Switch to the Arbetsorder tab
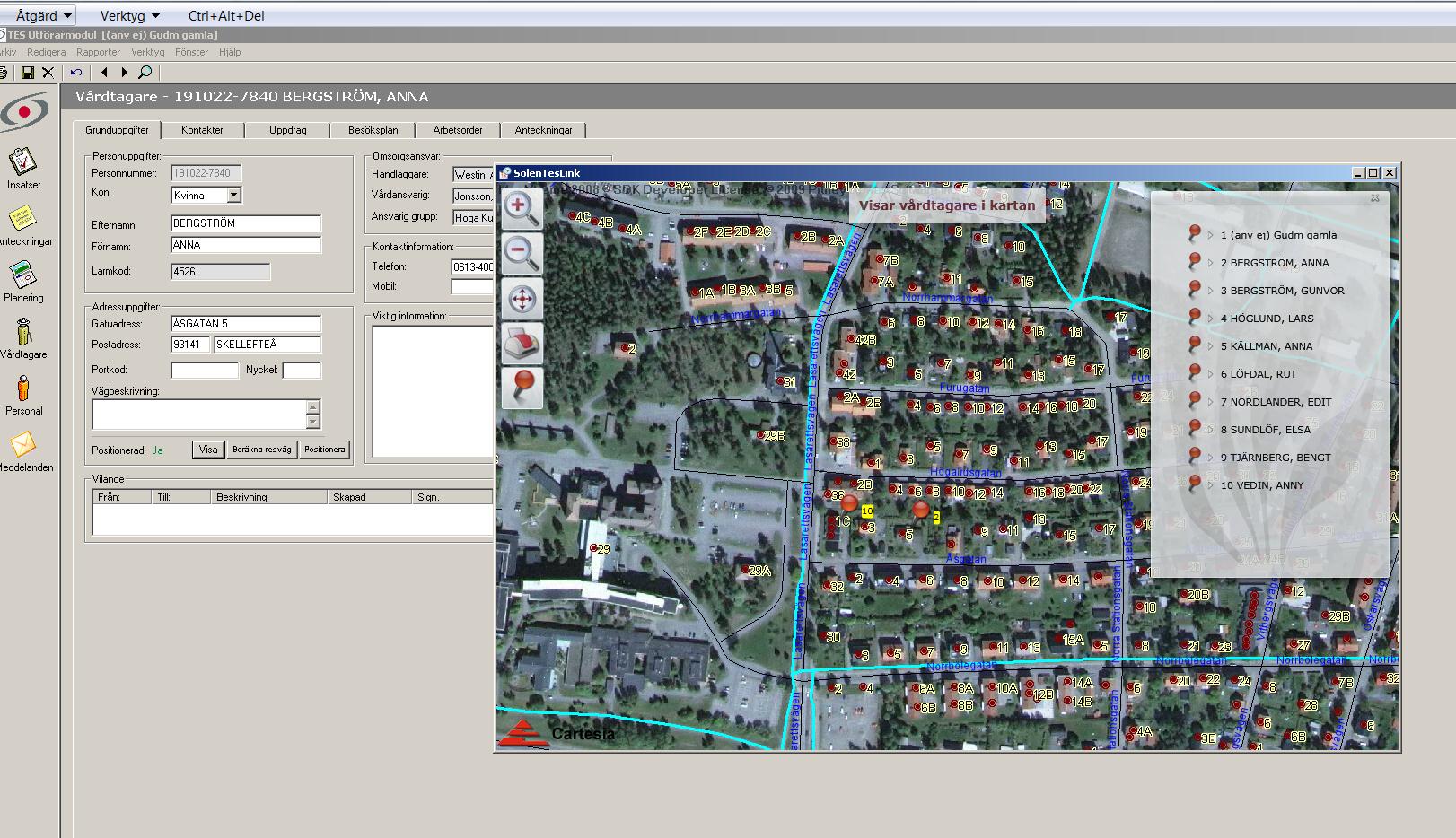This screenshot has width=1456, height=838. tap(458, 130)
